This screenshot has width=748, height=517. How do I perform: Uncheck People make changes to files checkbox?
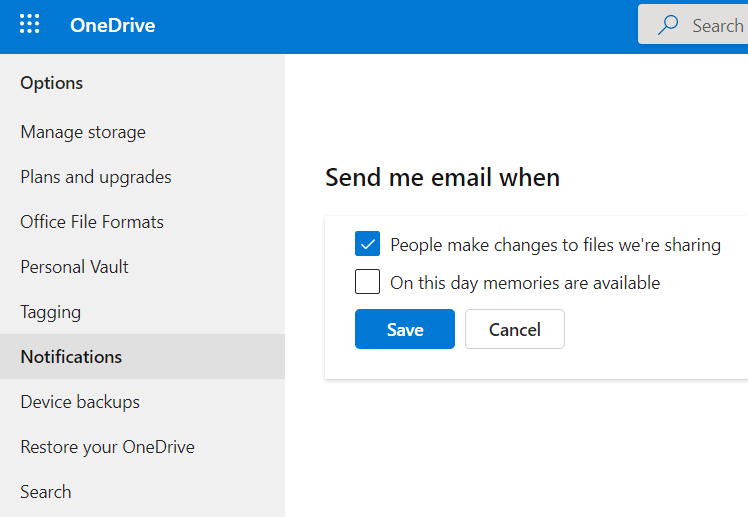coord(367,244)
